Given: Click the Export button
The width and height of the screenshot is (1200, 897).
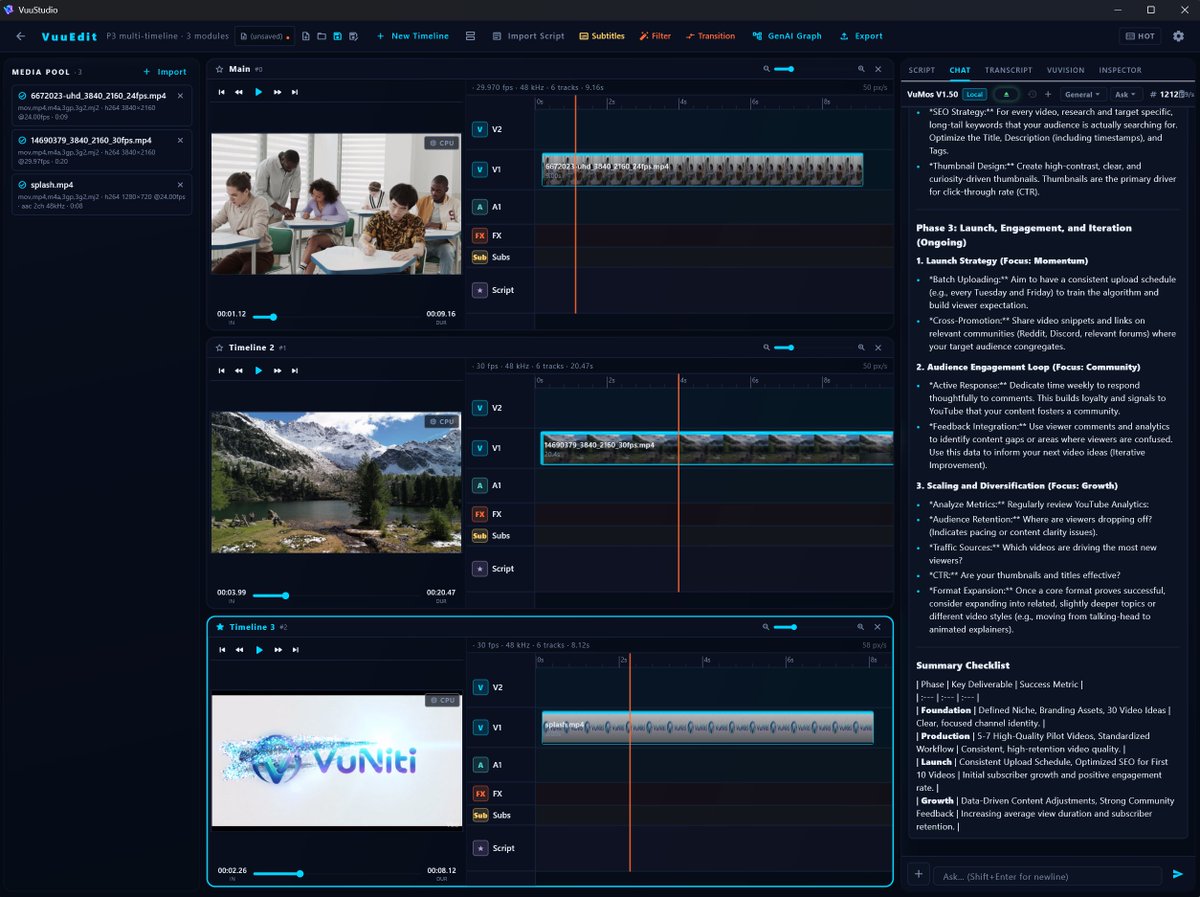Looking at the screenshot, I should point(861,36).
